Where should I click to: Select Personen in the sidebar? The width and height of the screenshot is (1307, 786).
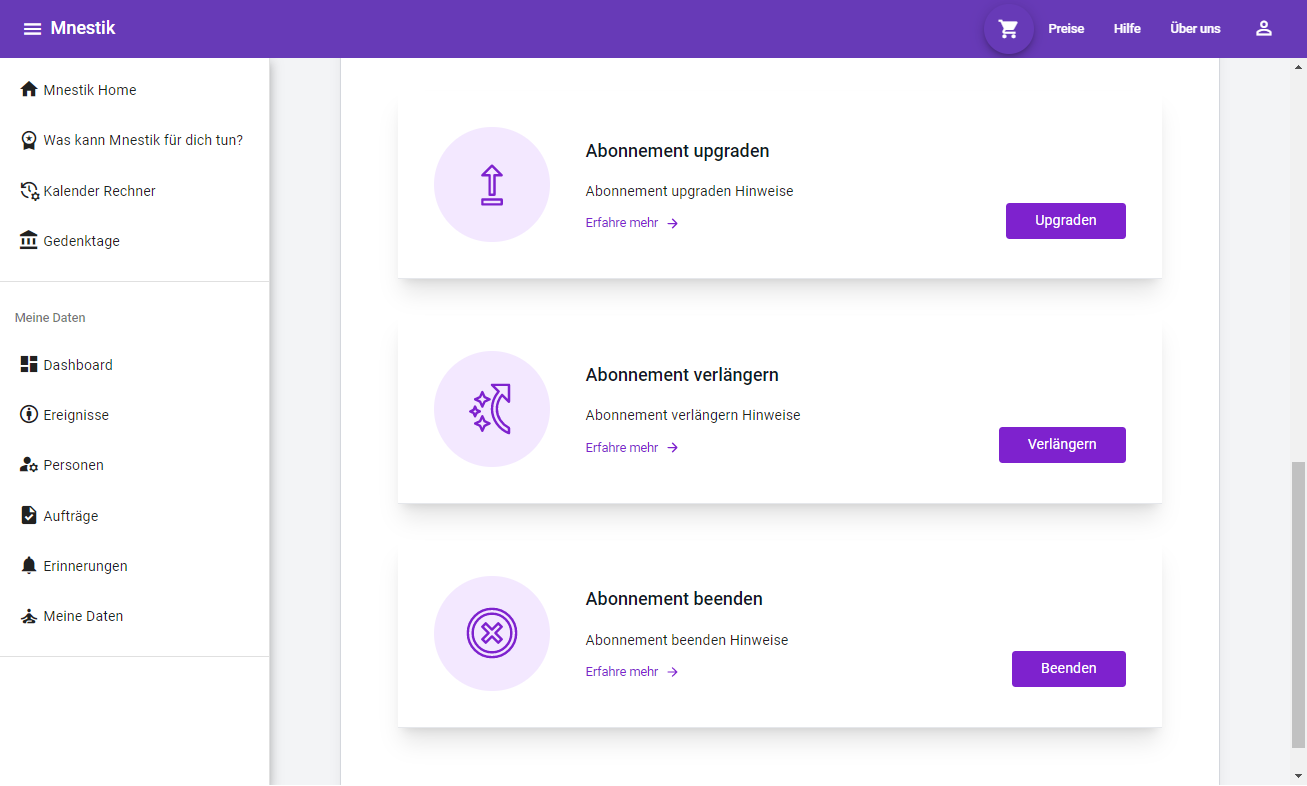click(73, 465)
